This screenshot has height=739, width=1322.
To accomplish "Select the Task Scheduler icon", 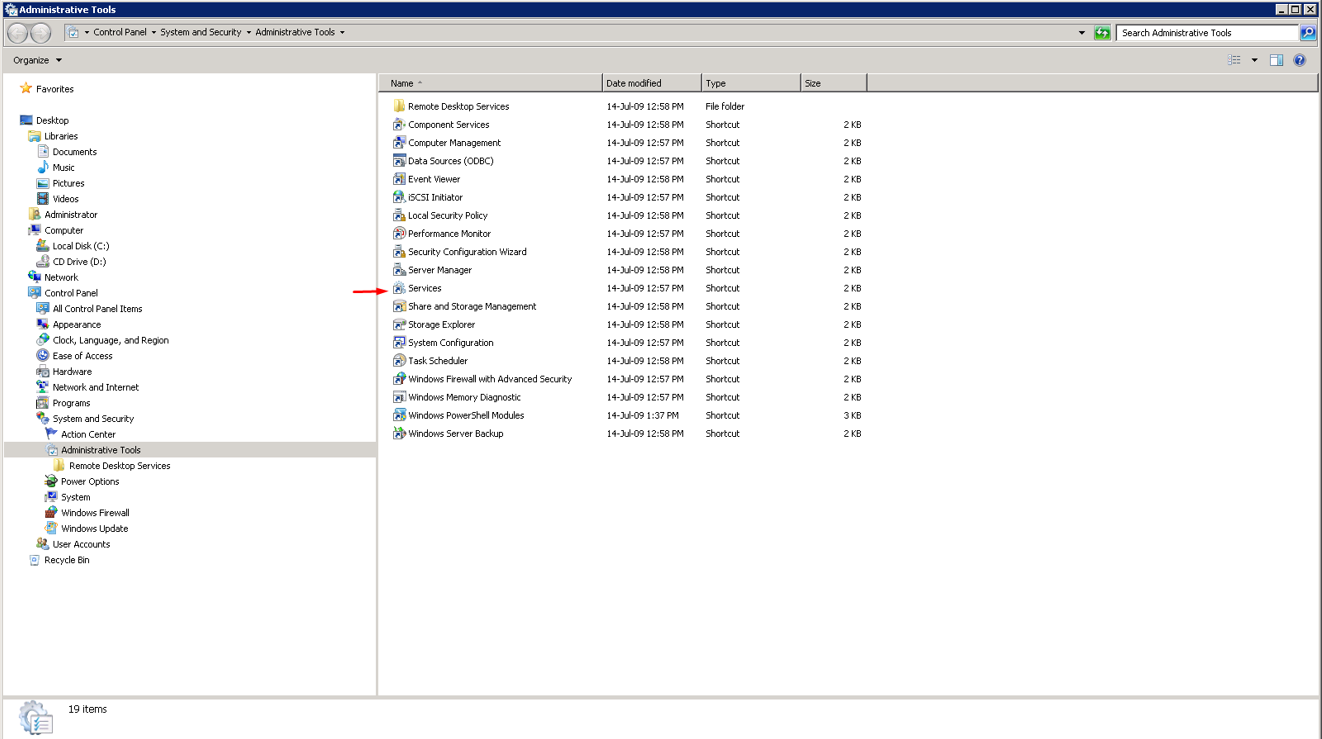I will (399, 361).
